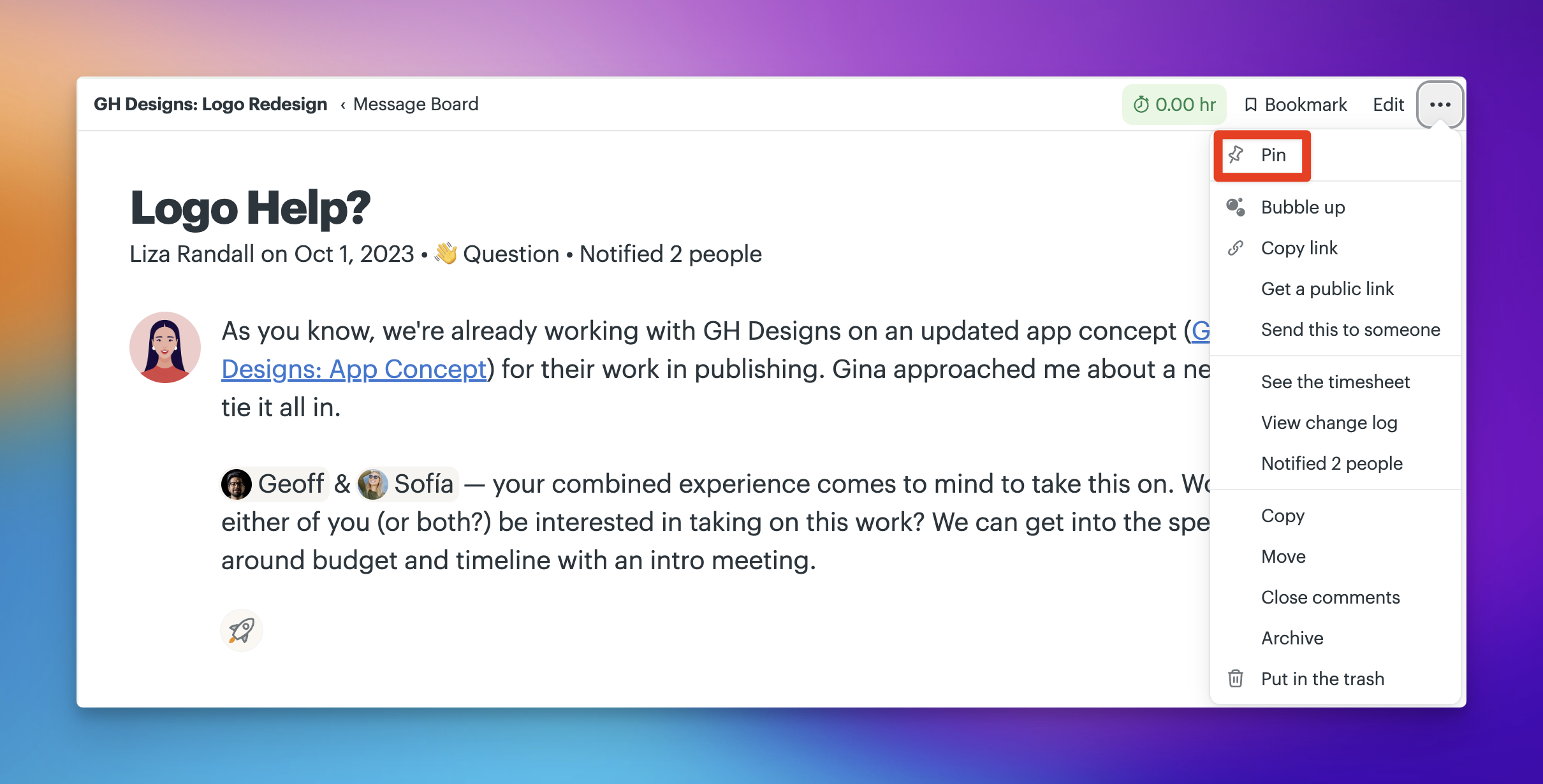This screenshot has height=784, width=1543.
Task: Select Get a public link
Action: [x=1327, y=289]
